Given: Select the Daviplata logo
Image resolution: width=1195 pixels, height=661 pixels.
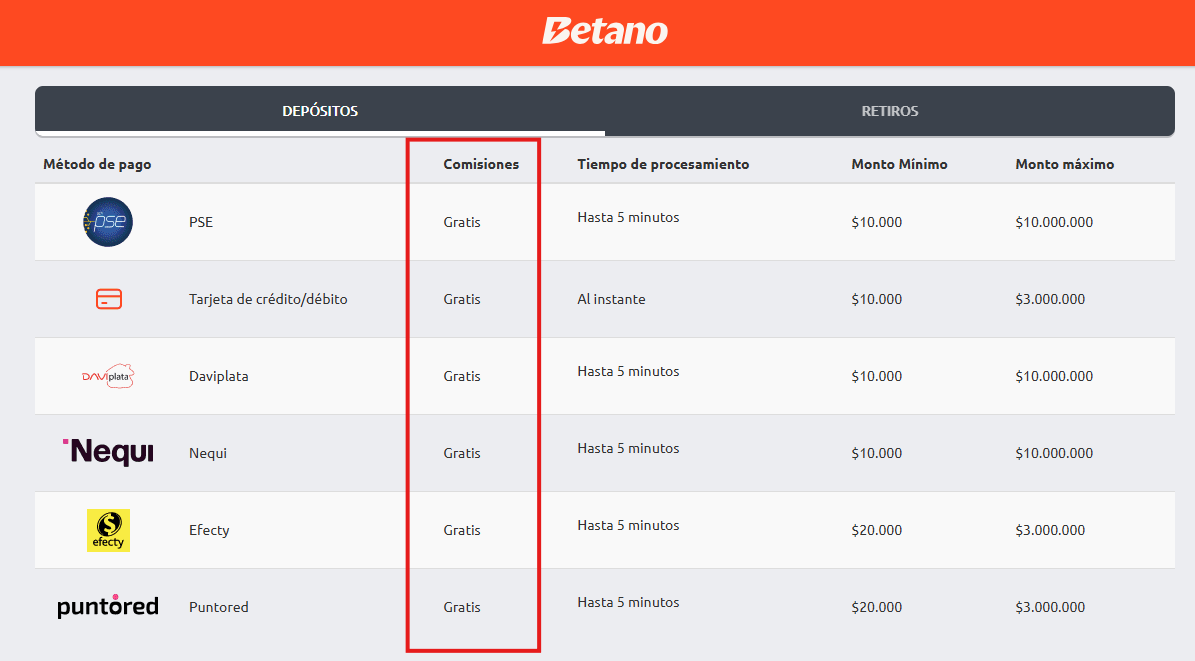Looking at the screenshot, I should (108, 376).
